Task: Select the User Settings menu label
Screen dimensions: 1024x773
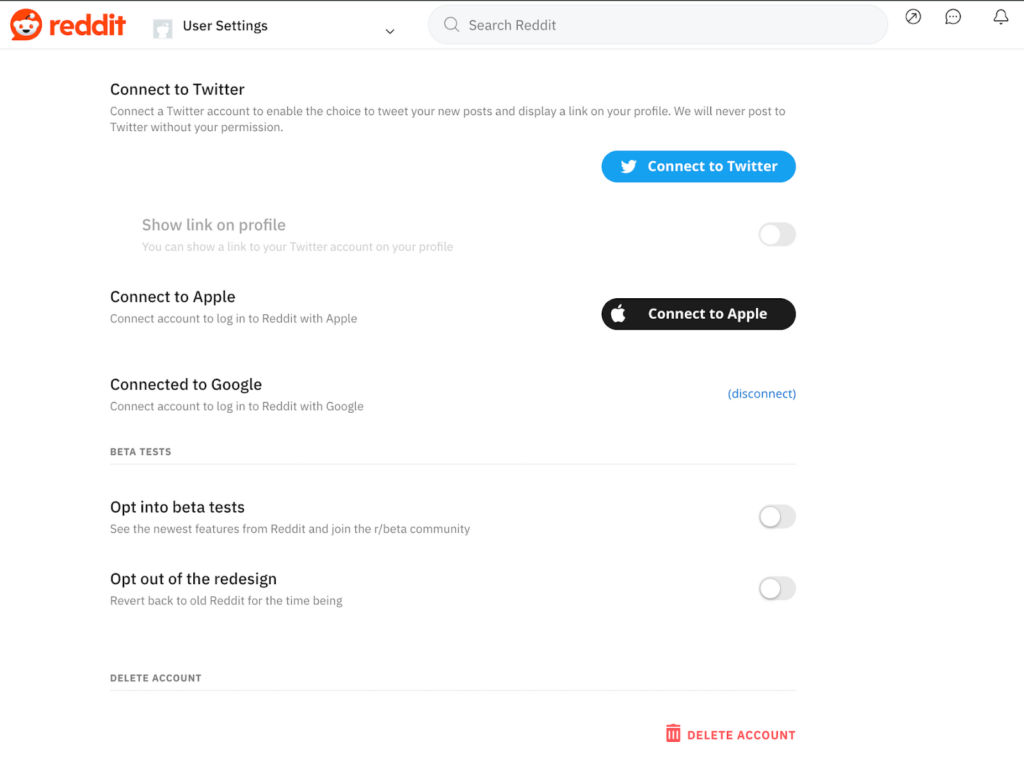Action: [225, 26]
